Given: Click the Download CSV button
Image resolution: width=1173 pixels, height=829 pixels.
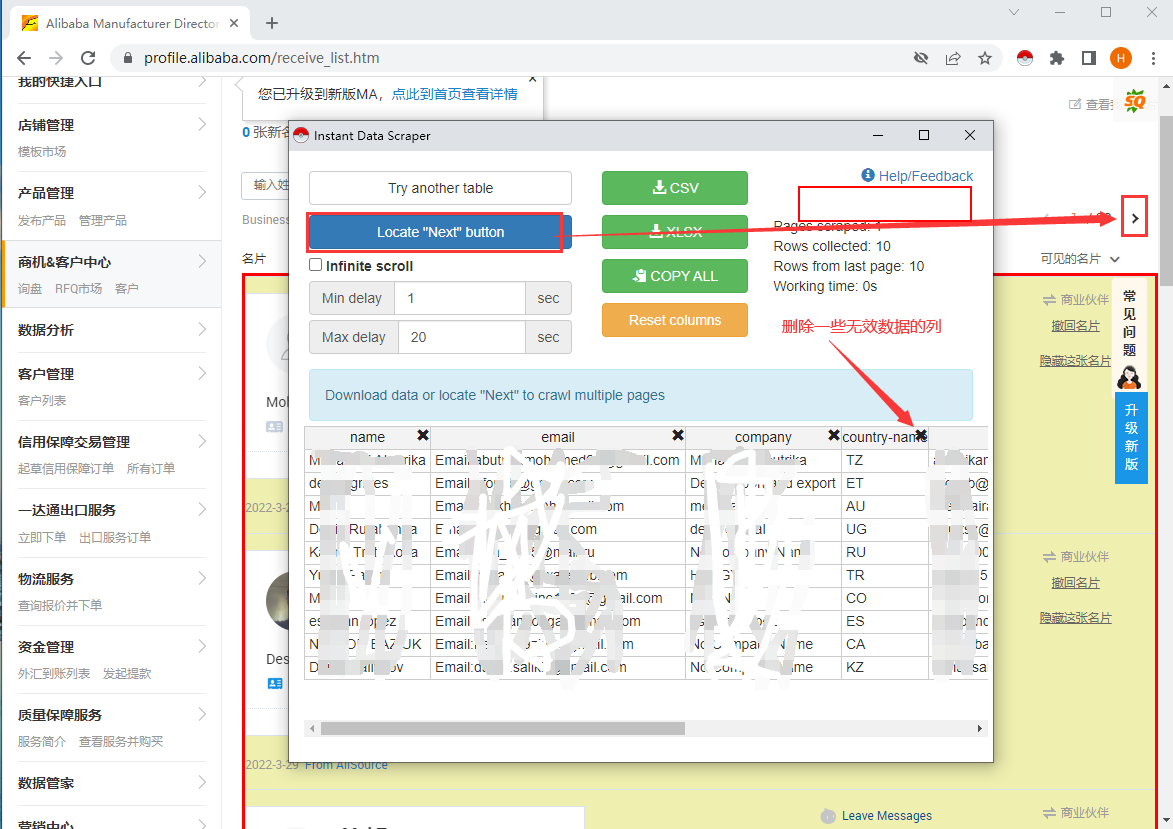Looking at the screenshot, I should pos(674,188).
